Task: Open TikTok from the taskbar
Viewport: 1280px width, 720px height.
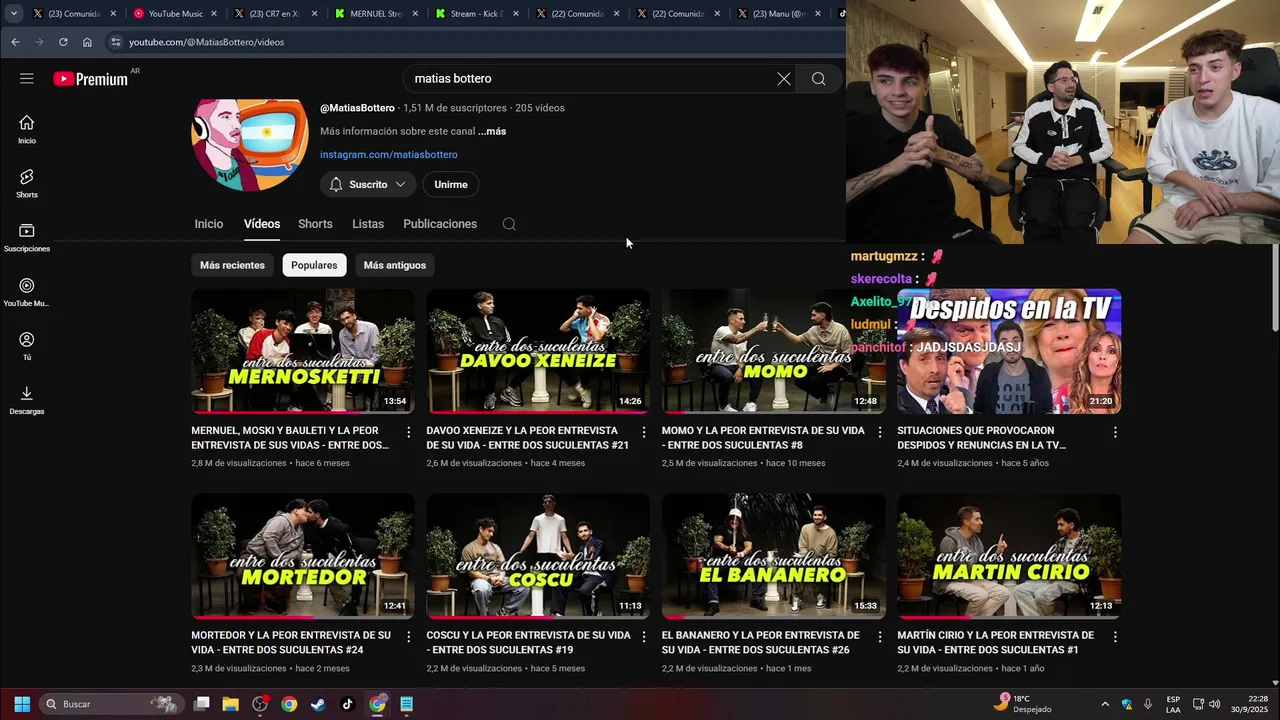Action: click(x=347, y=704)
